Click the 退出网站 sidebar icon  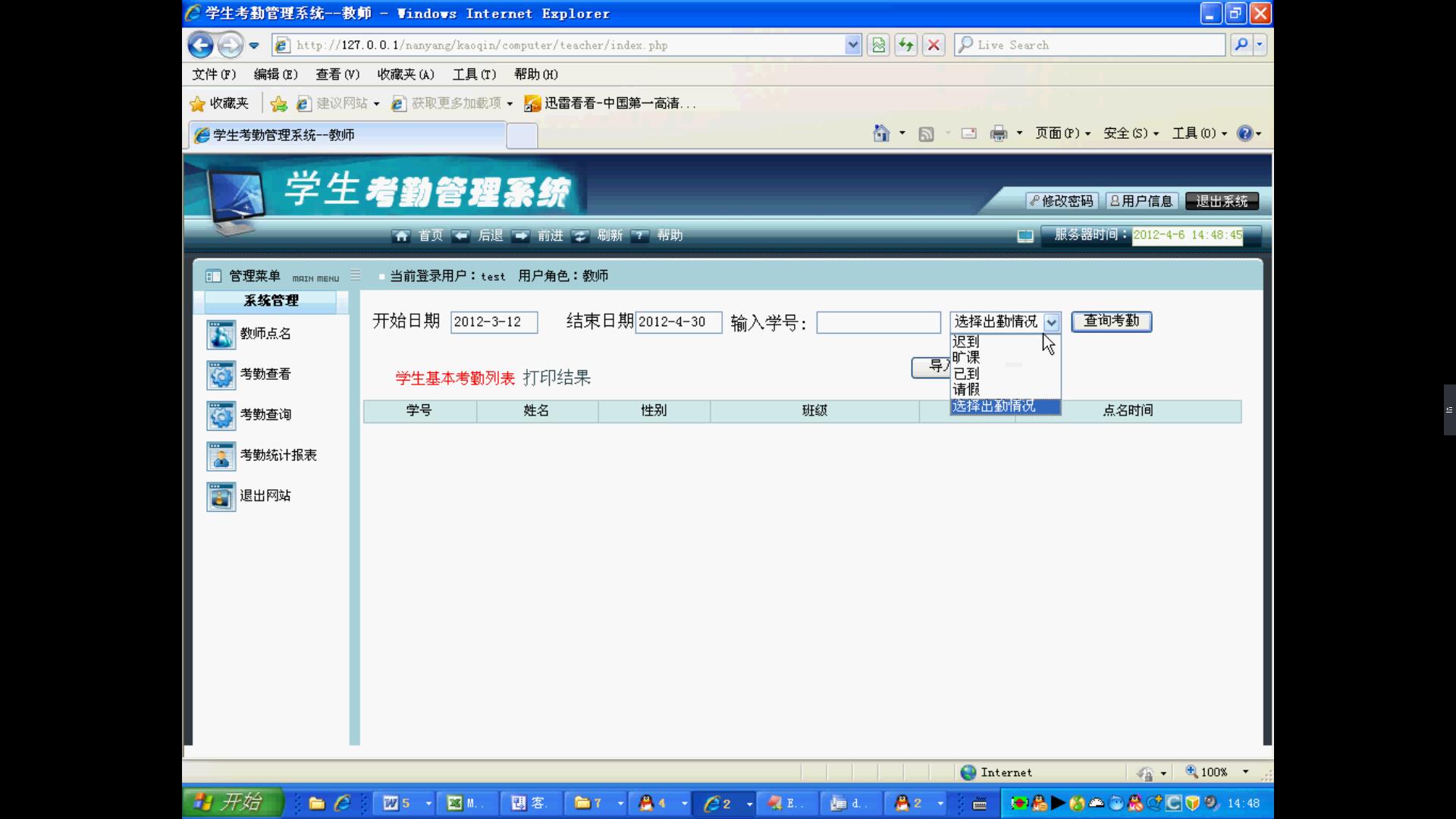(221, 497)
